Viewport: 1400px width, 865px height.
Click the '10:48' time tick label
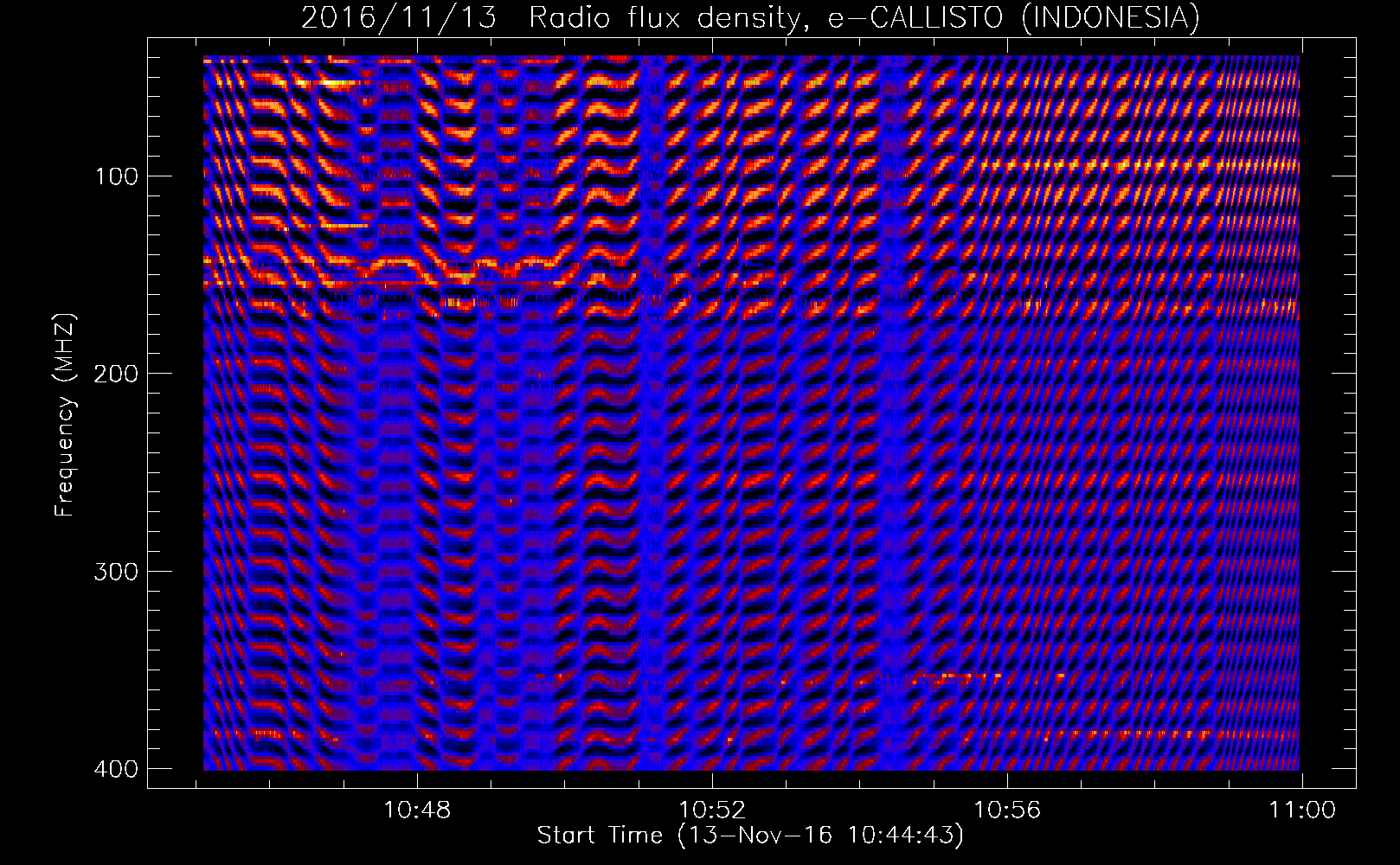(418, 811)
